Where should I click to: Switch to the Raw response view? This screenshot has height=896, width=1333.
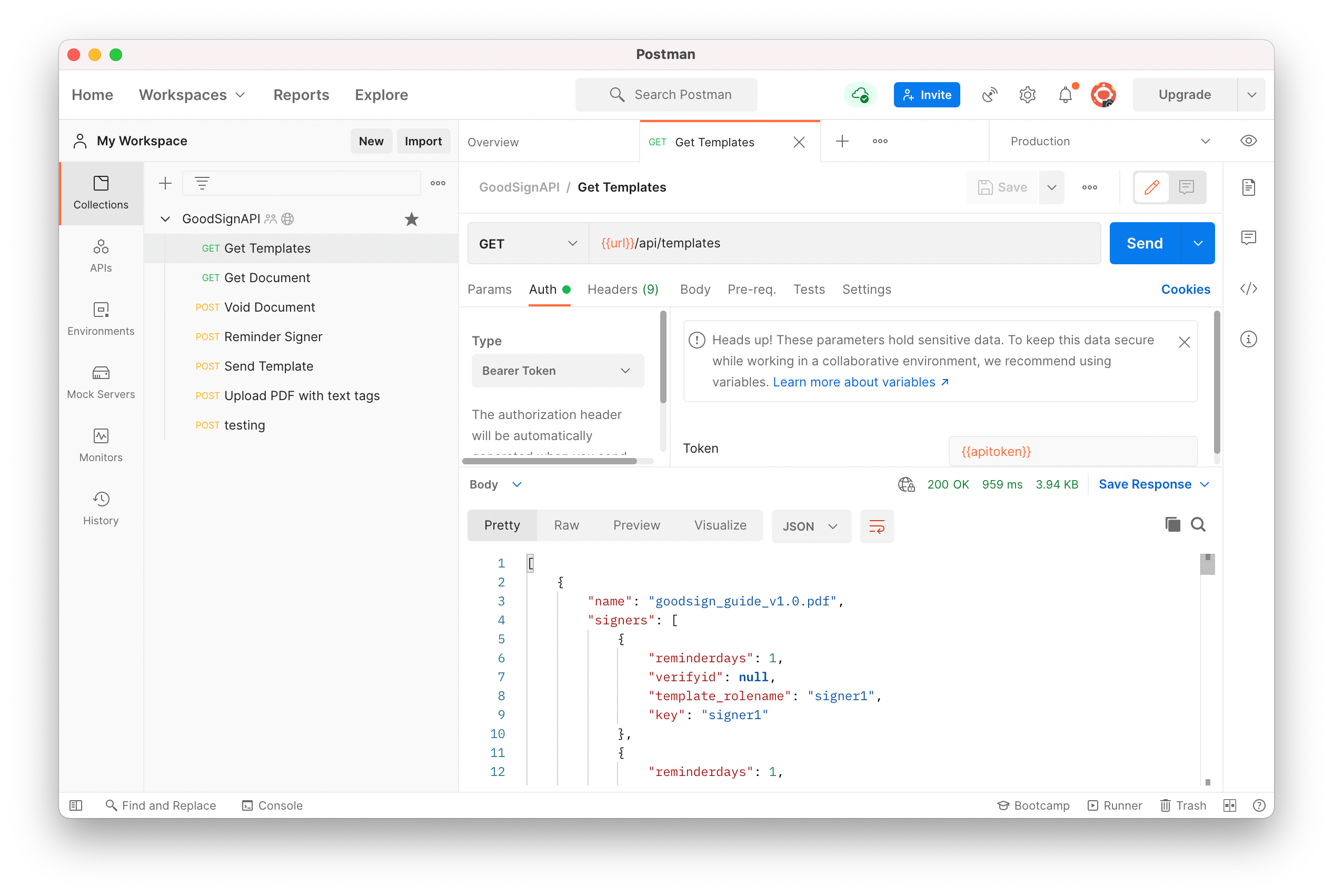tap(566, 524)
